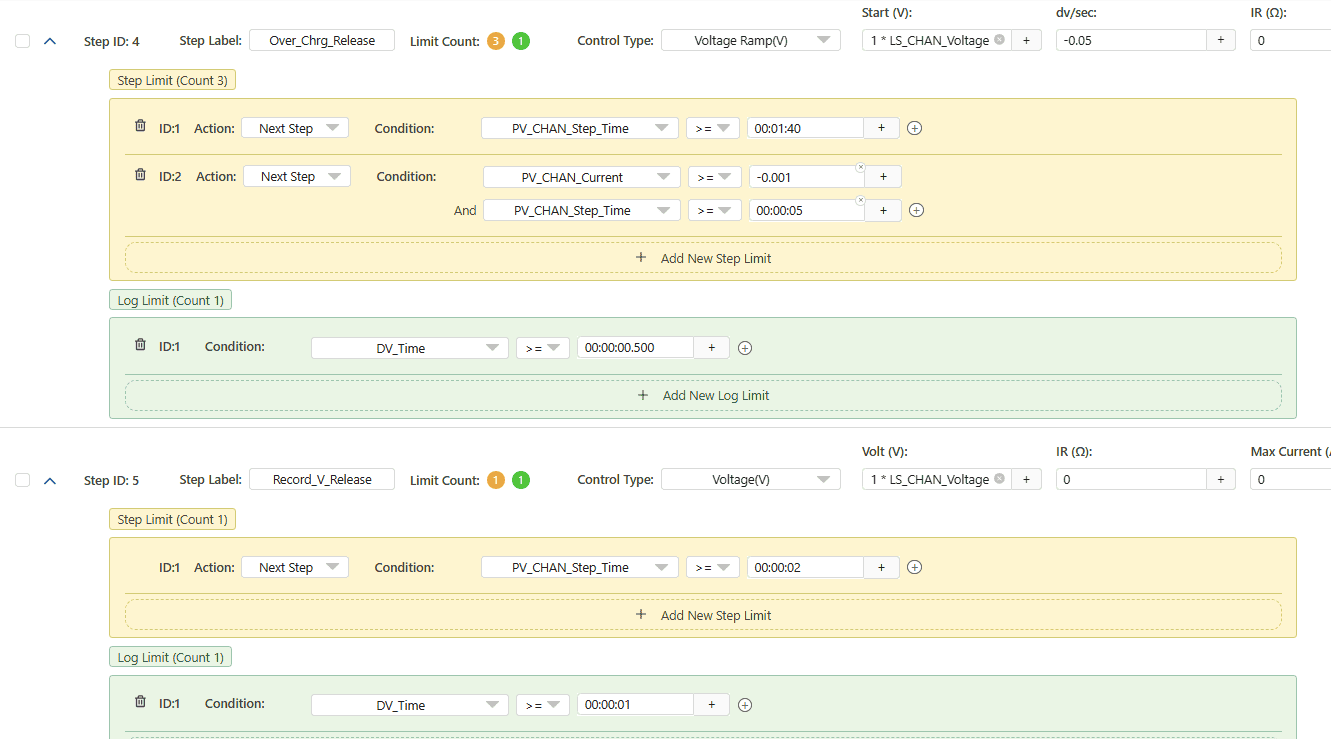Delete the DV_Time log limit in Step 4
Viewport: 1331px width, 739px height.
(x=140, y=345)
